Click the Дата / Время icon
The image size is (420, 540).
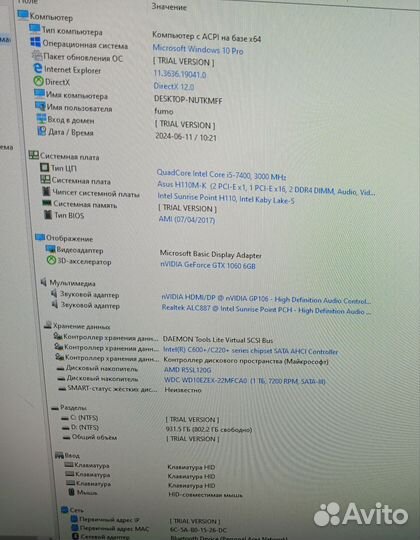tap(42, 131)
